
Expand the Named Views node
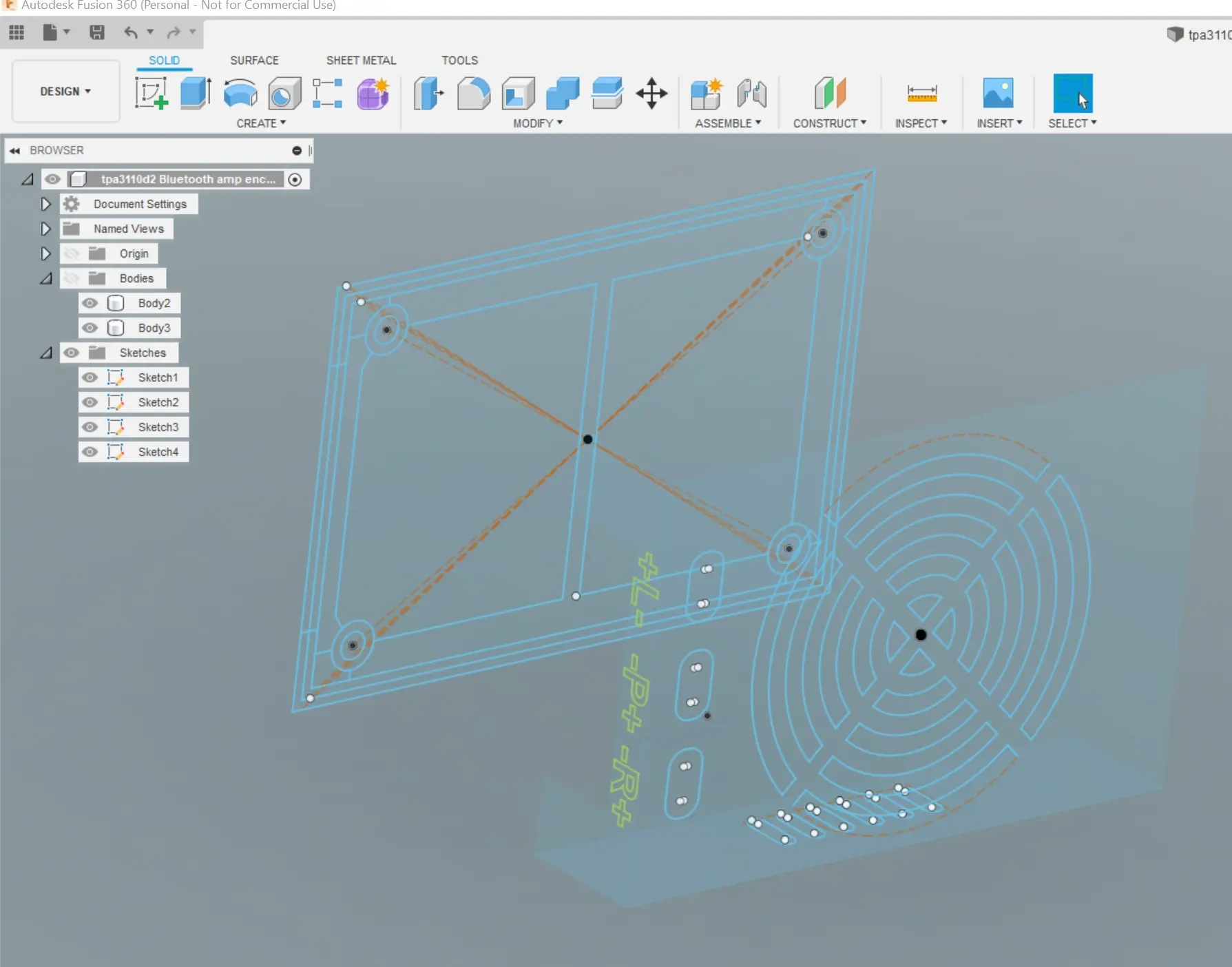(x=45, y=229)
